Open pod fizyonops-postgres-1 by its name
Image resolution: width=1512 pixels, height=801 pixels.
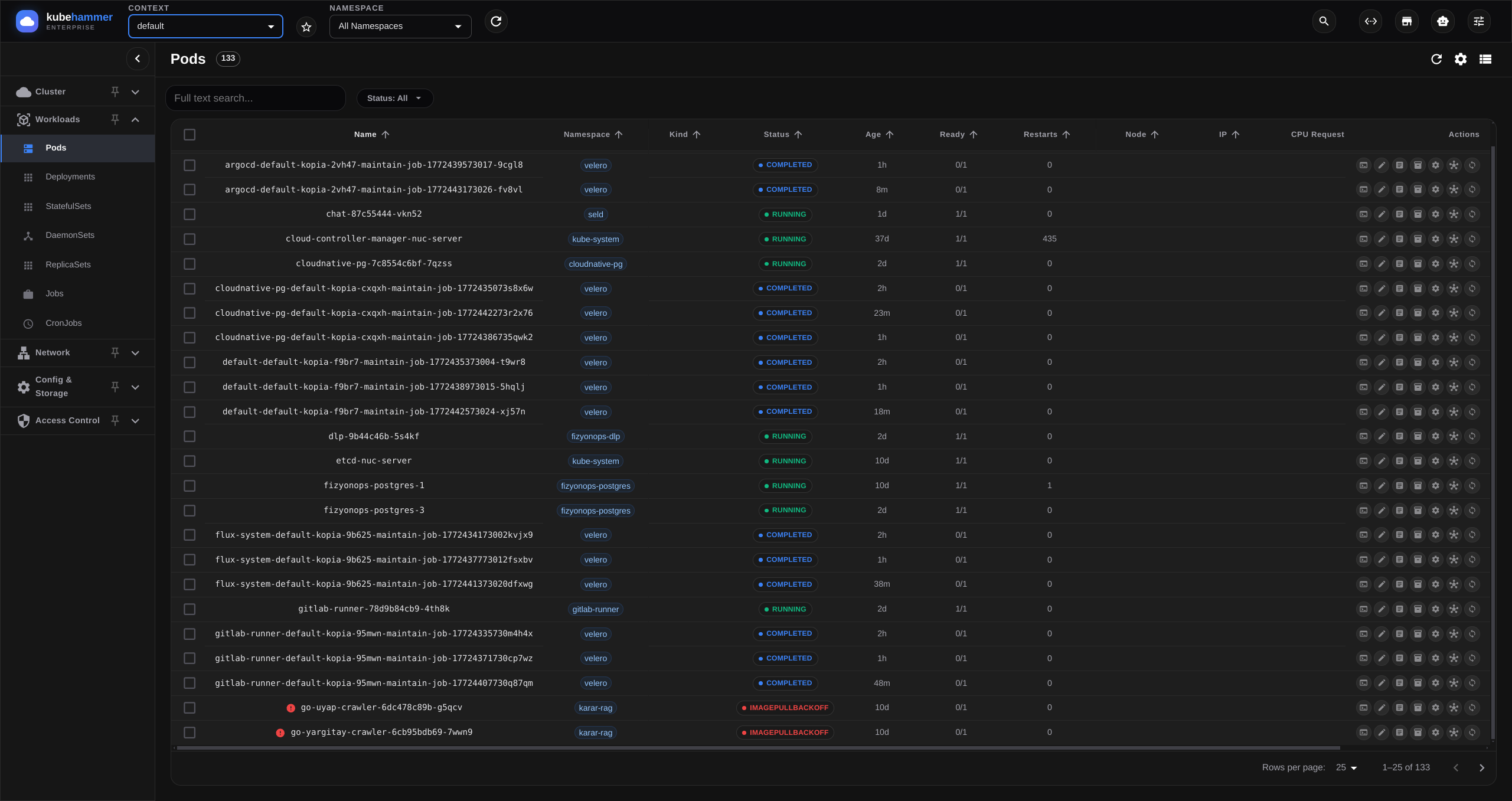(x=374, y=486)
